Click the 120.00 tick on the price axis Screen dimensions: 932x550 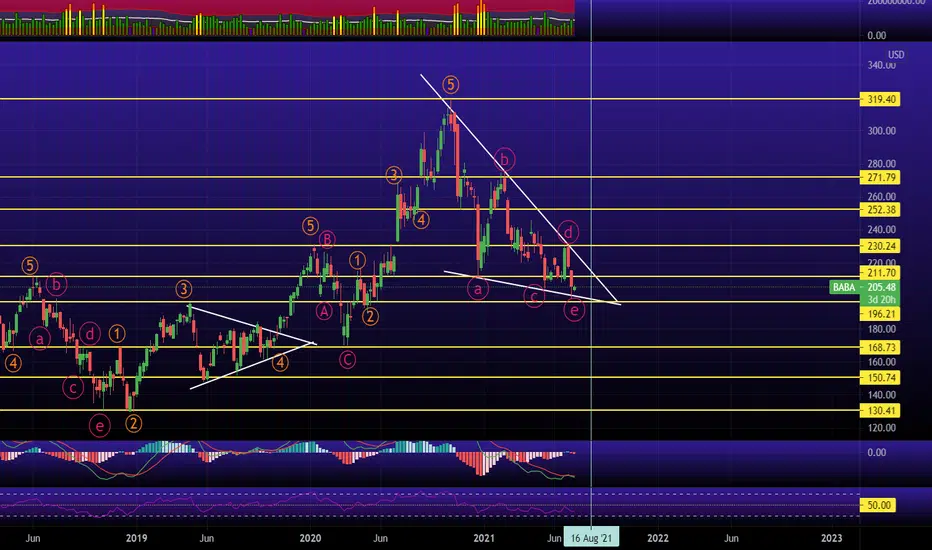point(881,428)
